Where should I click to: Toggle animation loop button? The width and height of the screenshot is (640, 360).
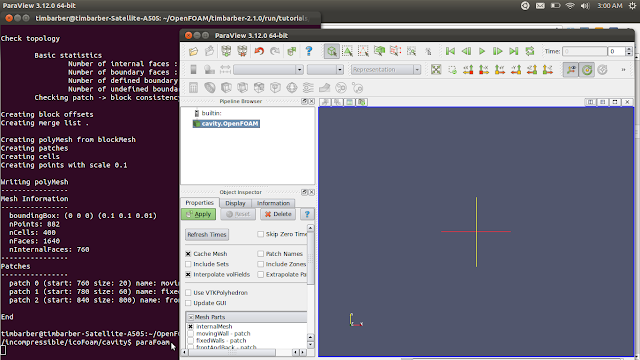(x=530, y=51)
